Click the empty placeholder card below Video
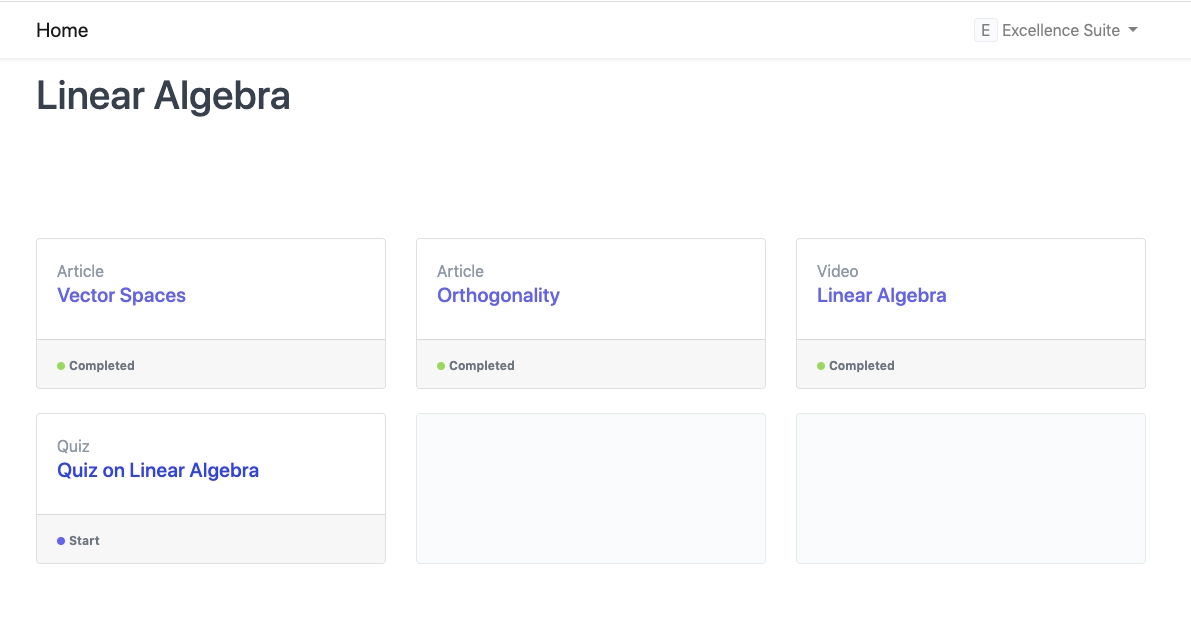1191x631 pixels. (x=970, y=488)
